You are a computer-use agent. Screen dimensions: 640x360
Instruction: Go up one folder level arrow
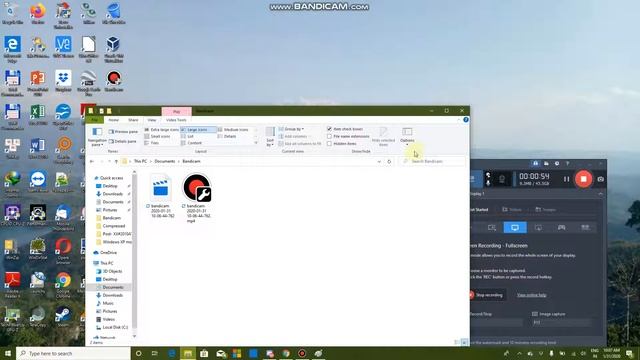click(x=116, y=162)
